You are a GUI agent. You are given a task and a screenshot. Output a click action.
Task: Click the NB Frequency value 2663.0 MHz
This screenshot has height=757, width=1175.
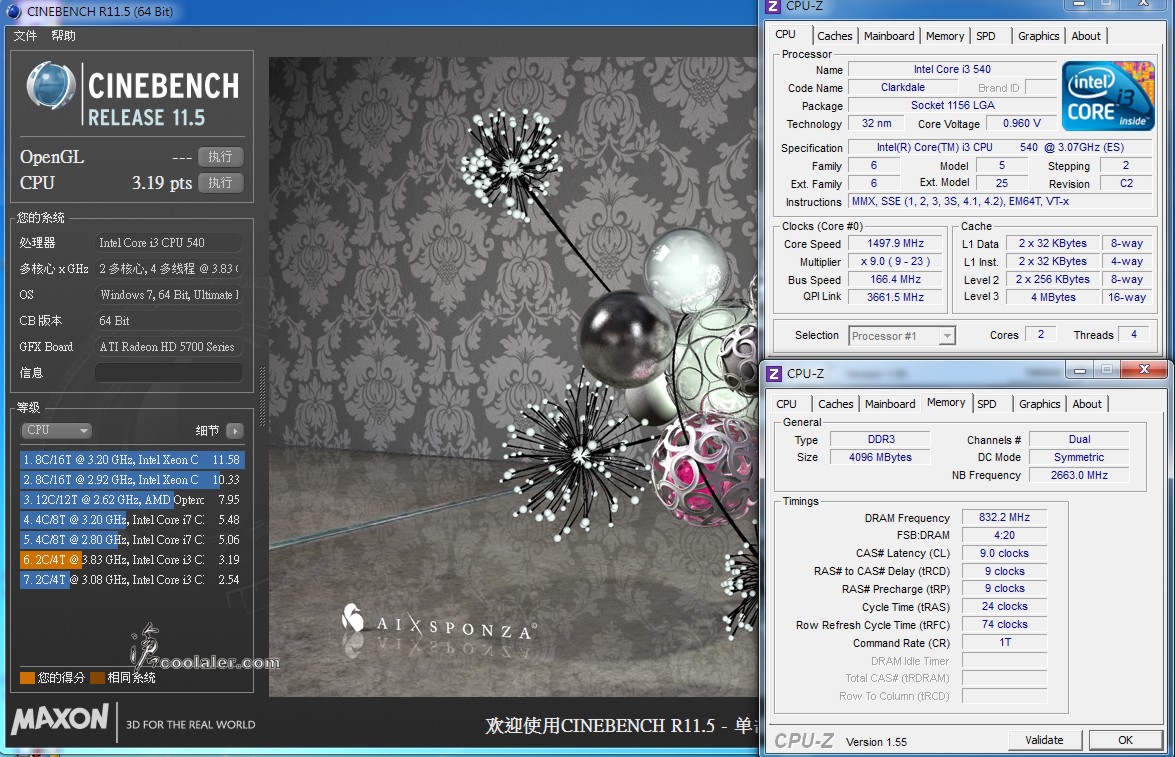(x=1079, y=475)
